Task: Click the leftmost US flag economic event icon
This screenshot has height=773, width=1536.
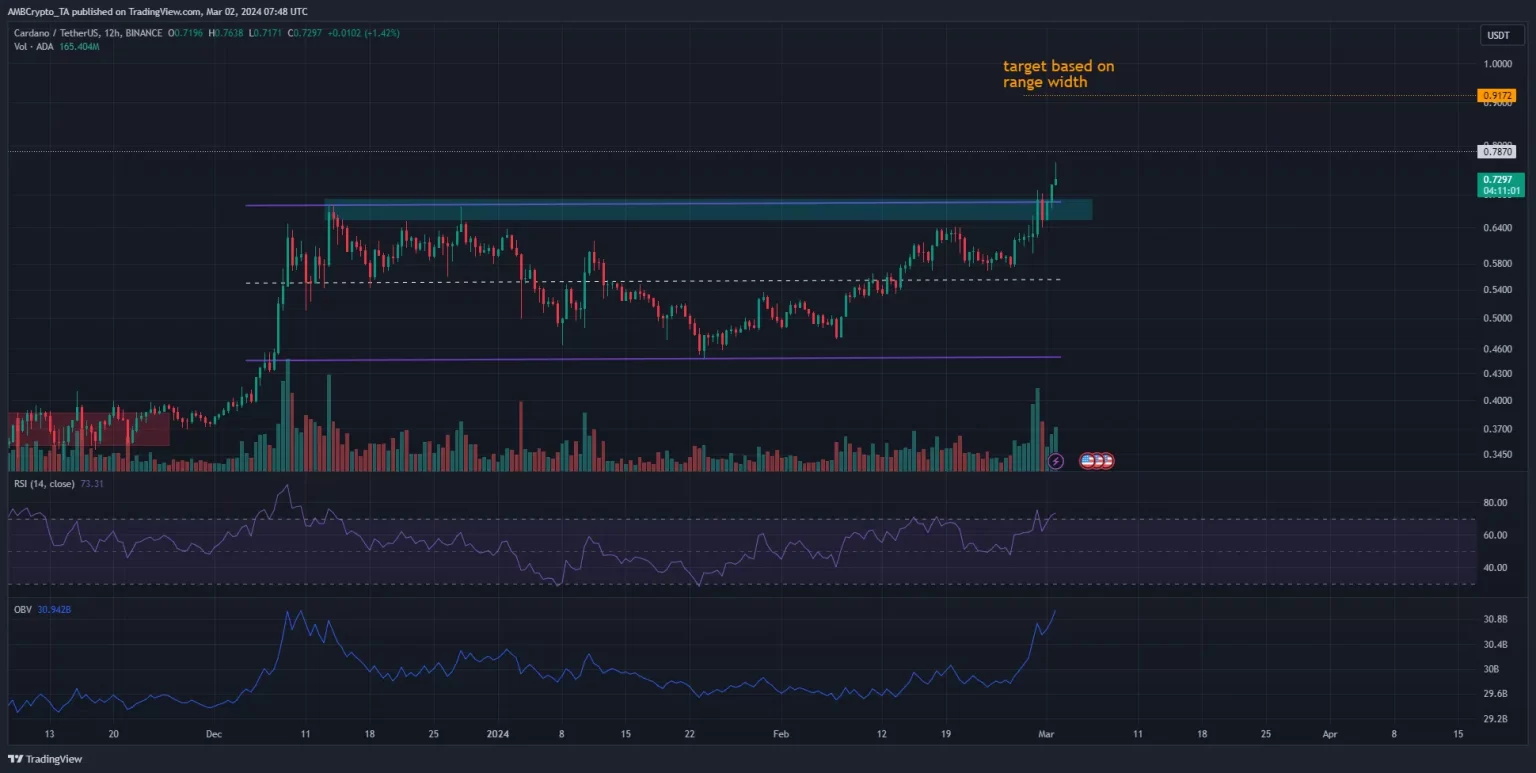Action: (x=1087, y=461)
